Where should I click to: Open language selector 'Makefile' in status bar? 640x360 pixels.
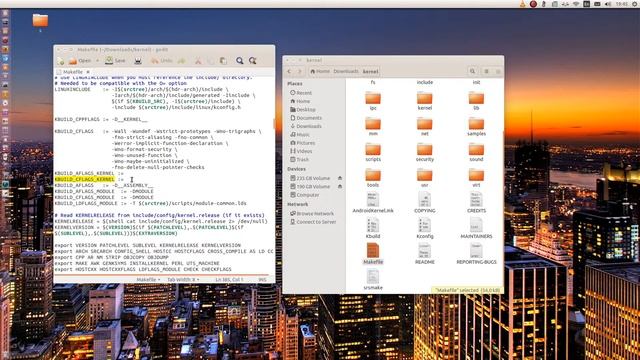[x=148, y=280]
